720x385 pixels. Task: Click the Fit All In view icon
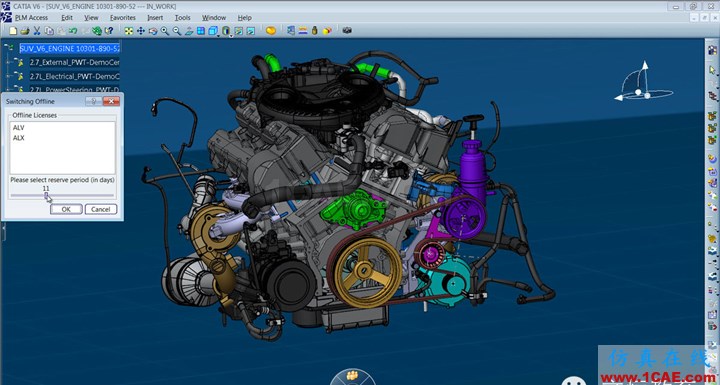pyautogui.click(x=129, y=31)
